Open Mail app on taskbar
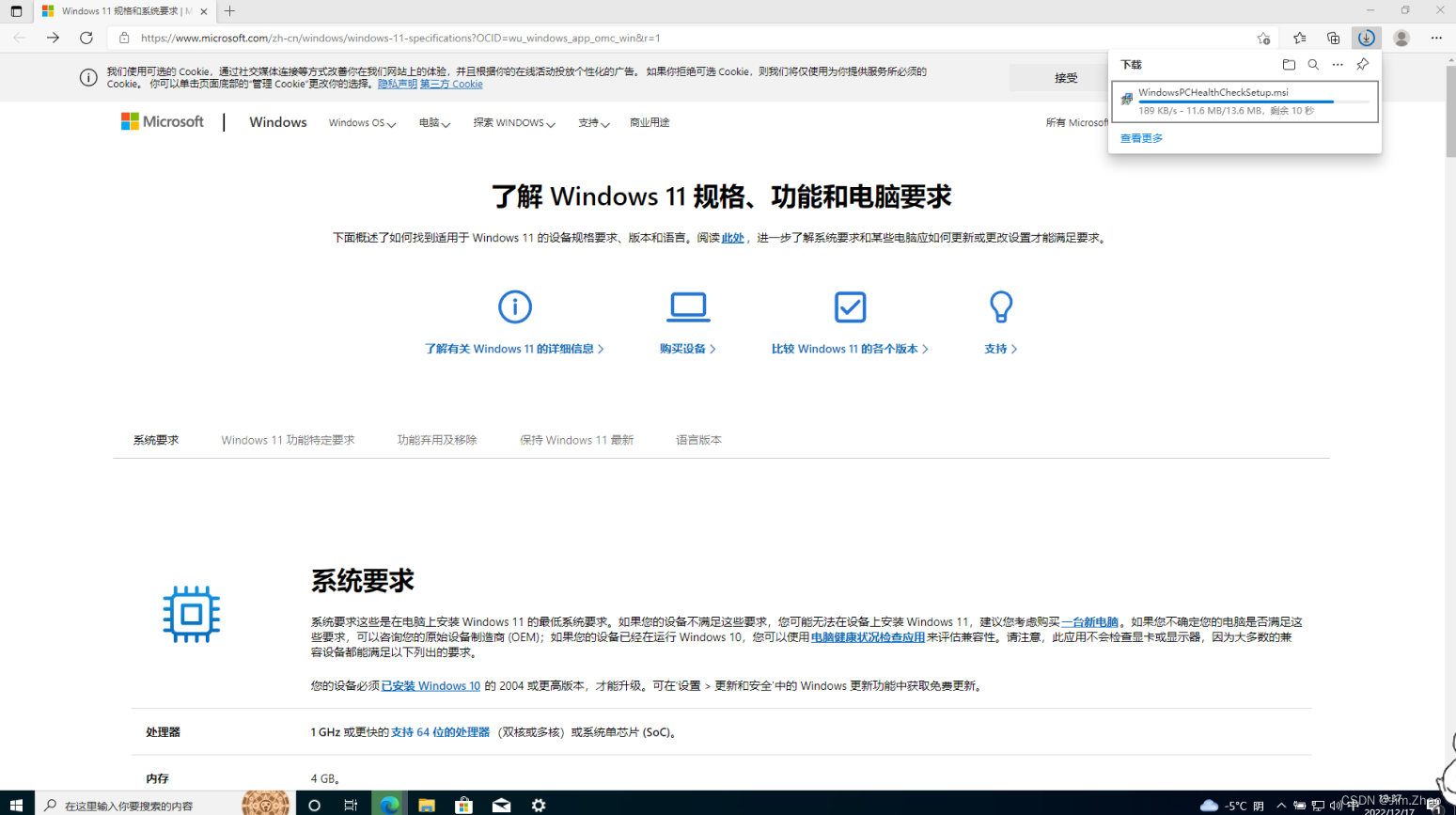 tap(501, 805)
